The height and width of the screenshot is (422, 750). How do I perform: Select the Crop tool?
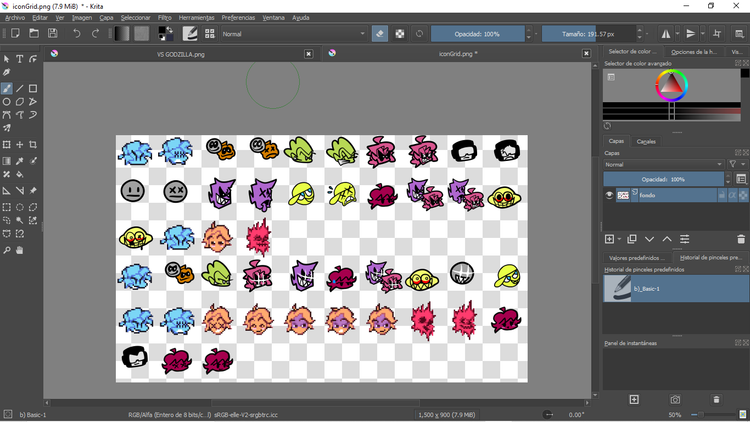pyautogui.click(x=33, y=144)
